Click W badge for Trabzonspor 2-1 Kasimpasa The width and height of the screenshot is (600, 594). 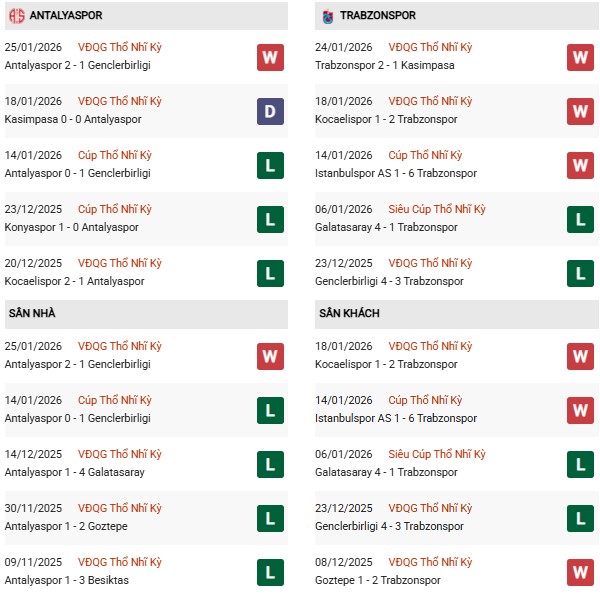click(580, 57)
